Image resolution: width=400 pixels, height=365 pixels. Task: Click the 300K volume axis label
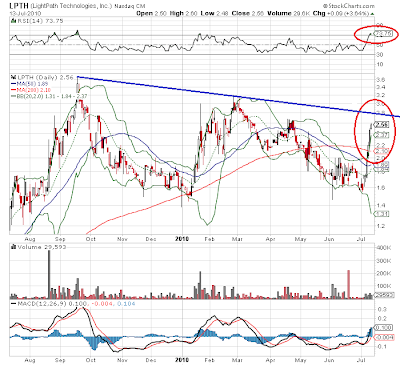(383, 261)
